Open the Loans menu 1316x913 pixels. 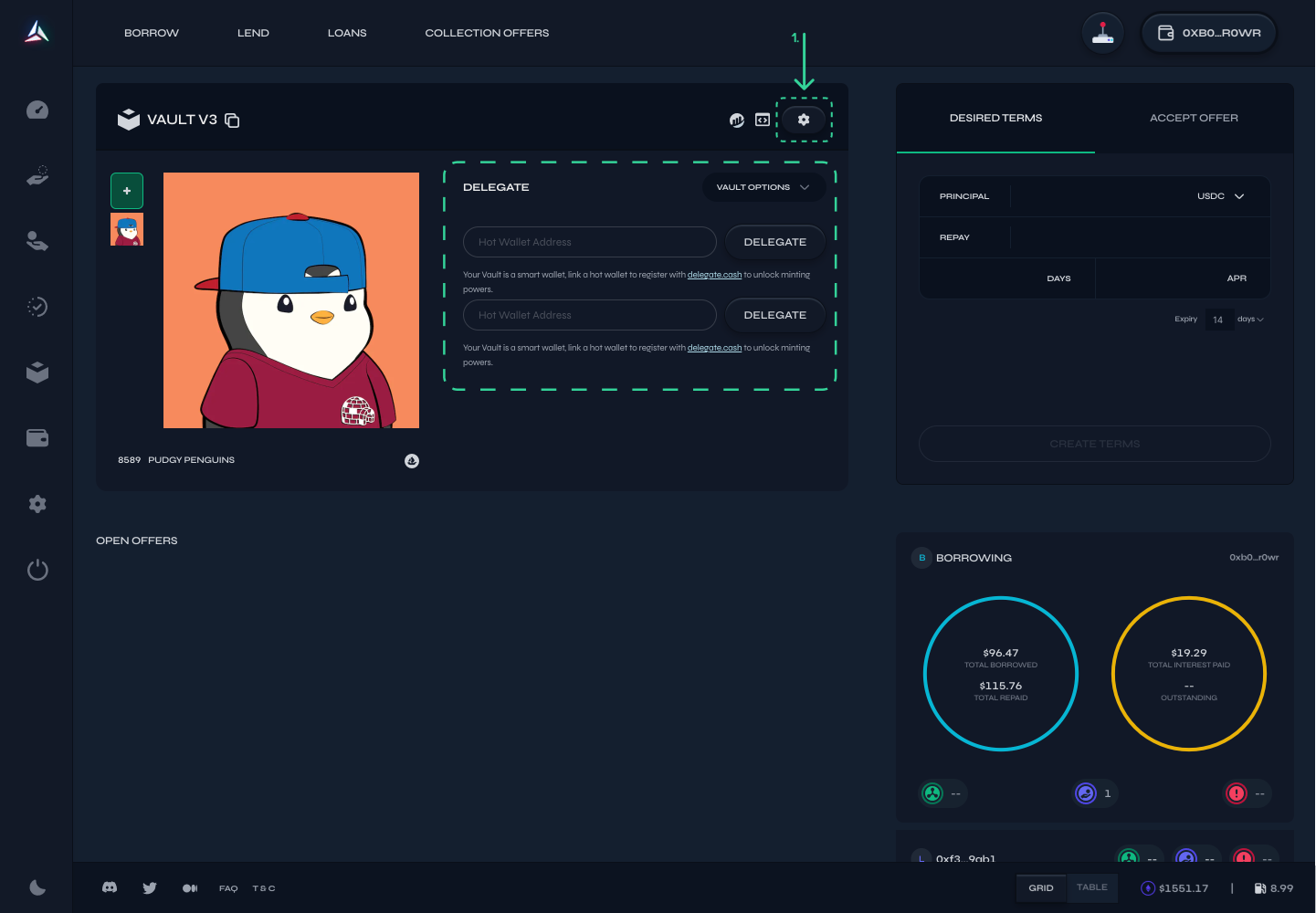pos(347,33)
